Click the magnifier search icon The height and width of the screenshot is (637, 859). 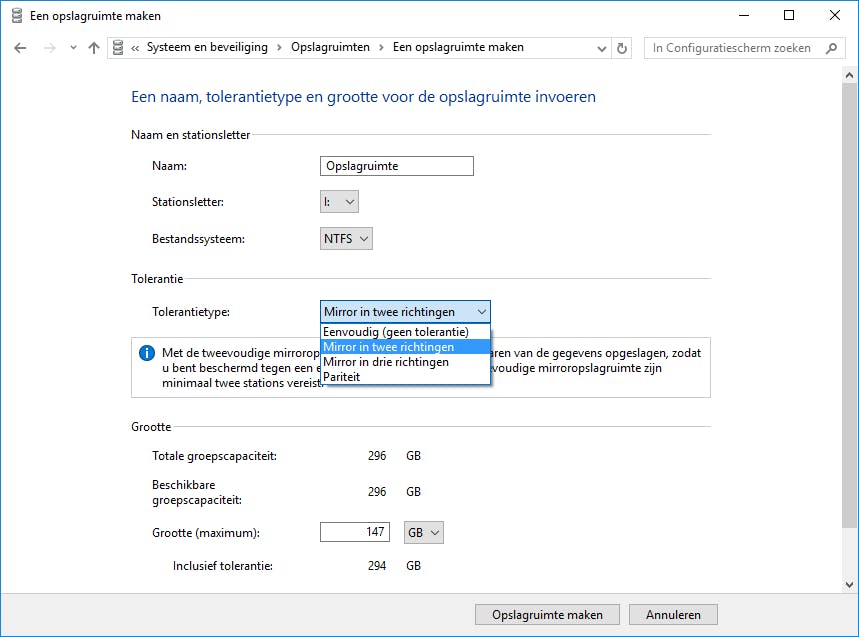point(831,48)
